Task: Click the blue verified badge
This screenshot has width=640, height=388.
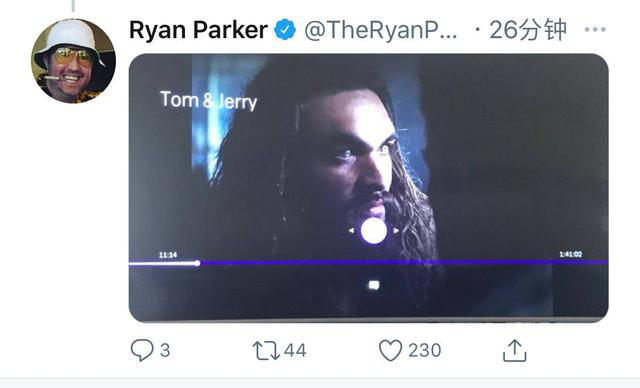Action: coord(285,29)
